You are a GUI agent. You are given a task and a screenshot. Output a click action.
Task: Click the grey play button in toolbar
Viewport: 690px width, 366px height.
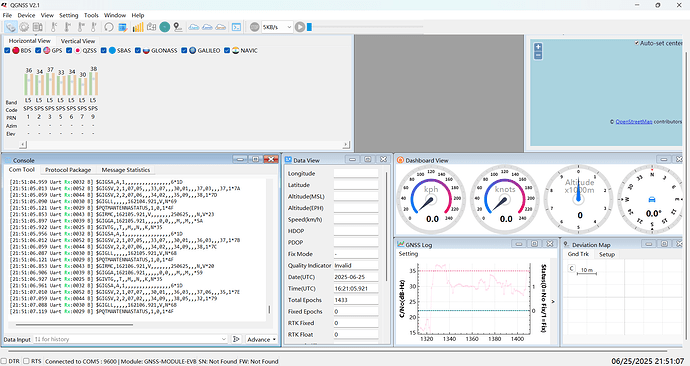[300, 27]
